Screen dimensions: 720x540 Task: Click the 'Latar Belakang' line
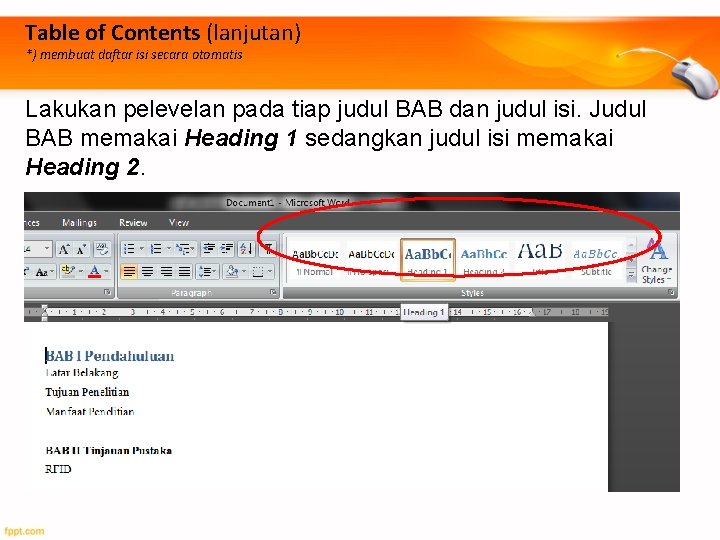click(82, 373)
